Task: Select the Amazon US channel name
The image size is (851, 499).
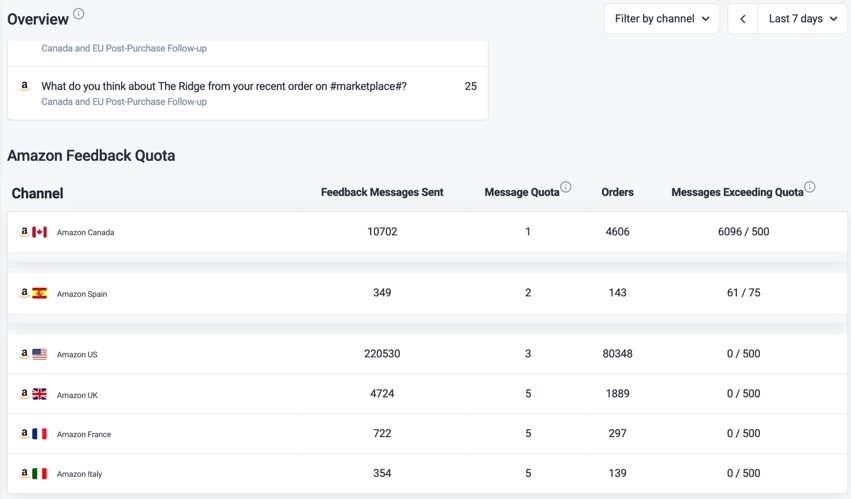Action: click(77, 355)
